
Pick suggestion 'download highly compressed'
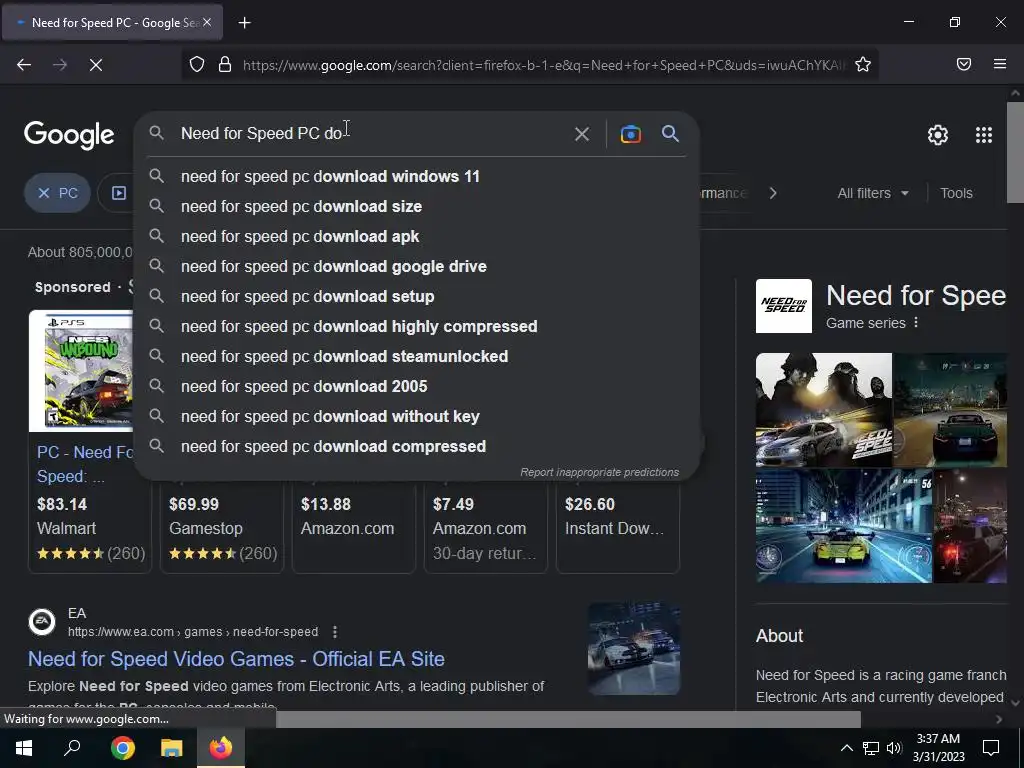[417, 327]
